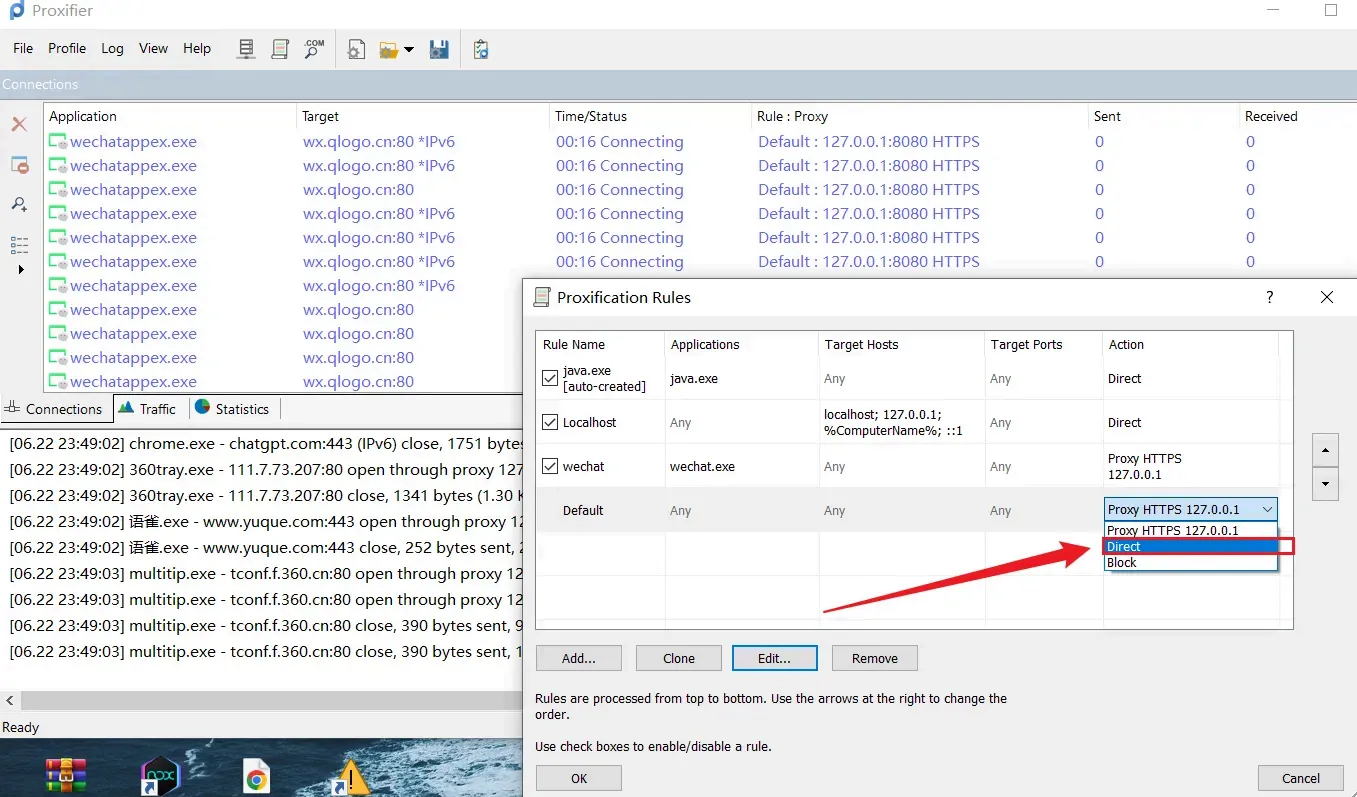Click the Received column header

[x=1297, y=116]
